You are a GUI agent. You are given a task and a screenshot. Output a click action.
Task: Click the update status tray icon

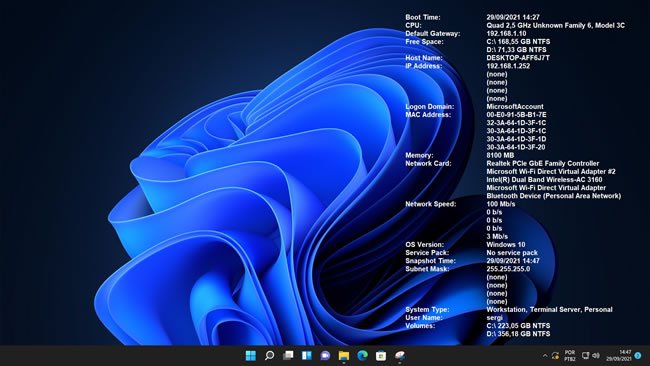tap(555, 356)
